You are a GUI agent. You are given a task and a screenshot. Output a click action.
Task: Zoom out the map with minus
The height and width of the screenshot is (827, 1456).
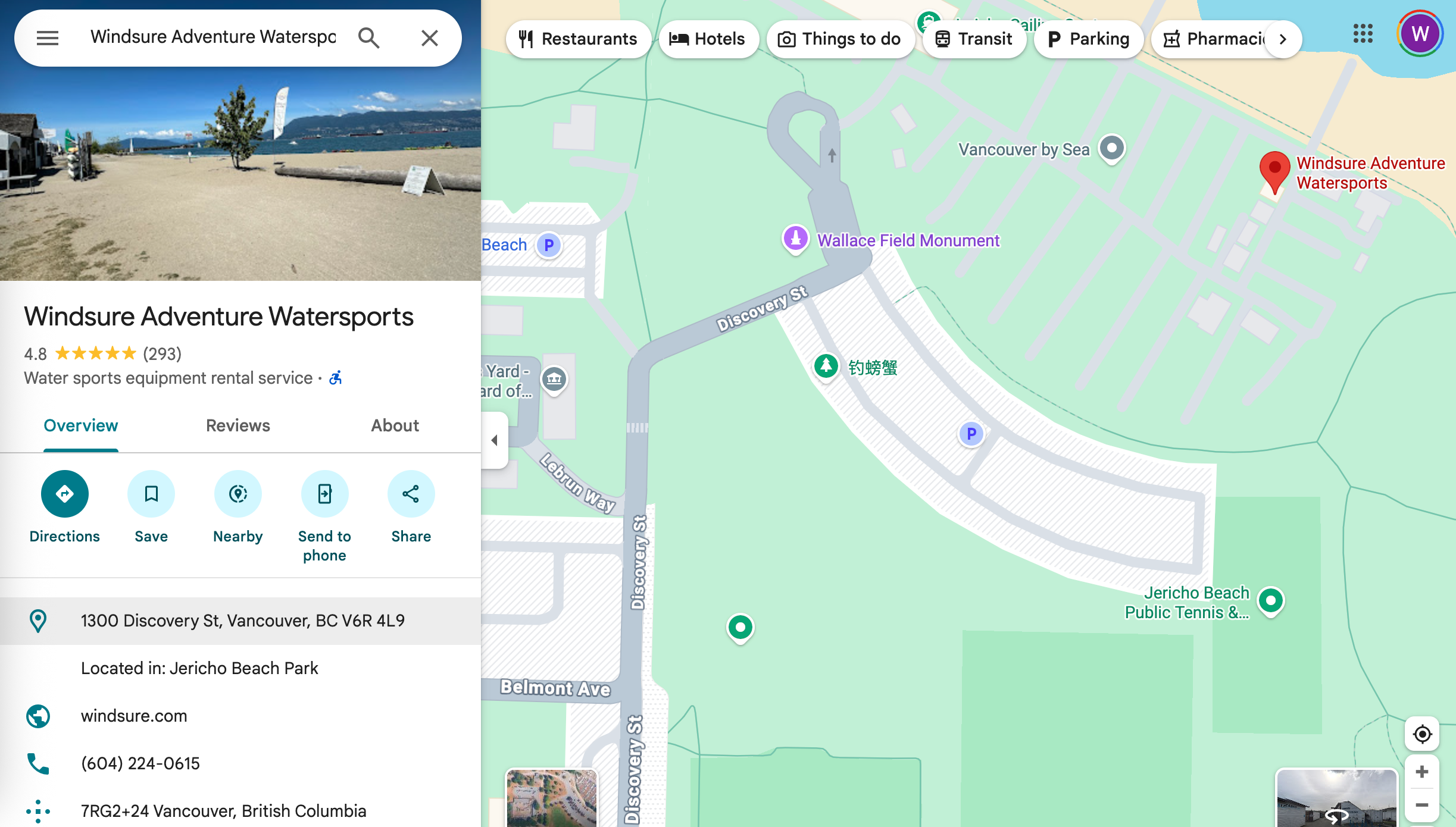pos(1422,805)
